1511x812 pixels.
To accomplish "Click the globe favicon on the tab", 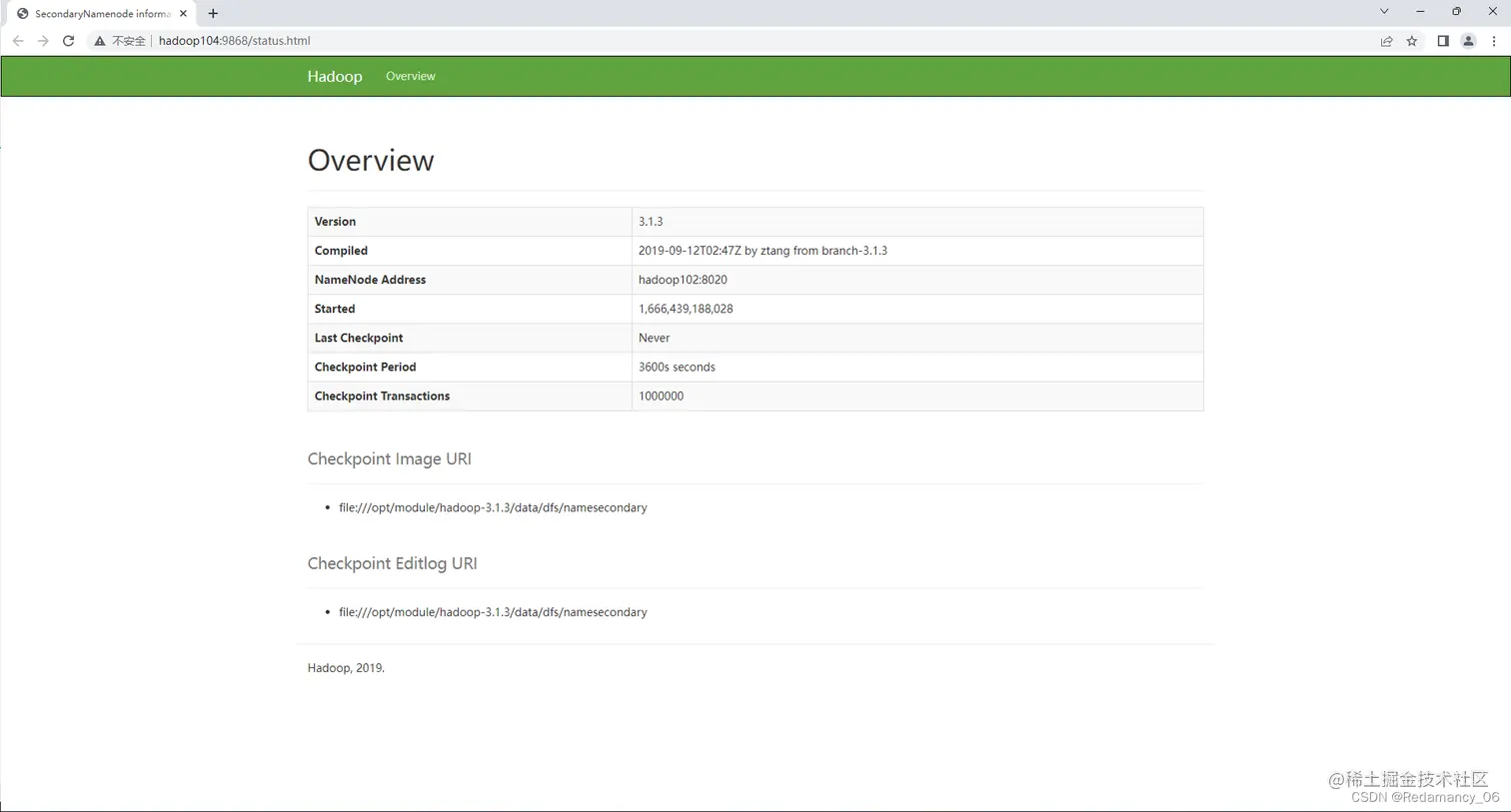I will point(22,14).
